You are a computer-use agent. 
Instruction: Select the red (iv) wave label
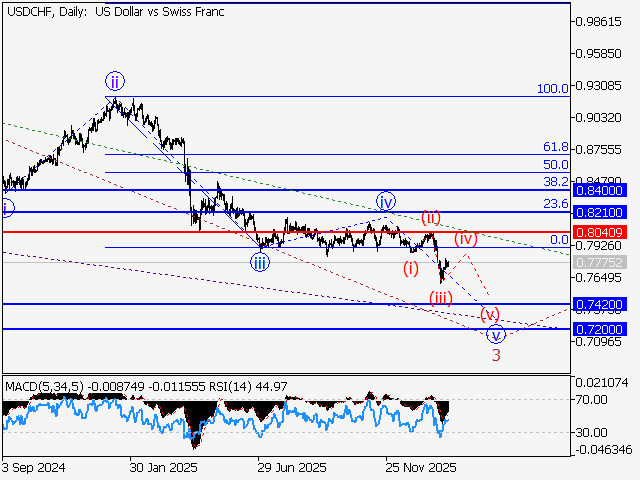pos(466,239)
